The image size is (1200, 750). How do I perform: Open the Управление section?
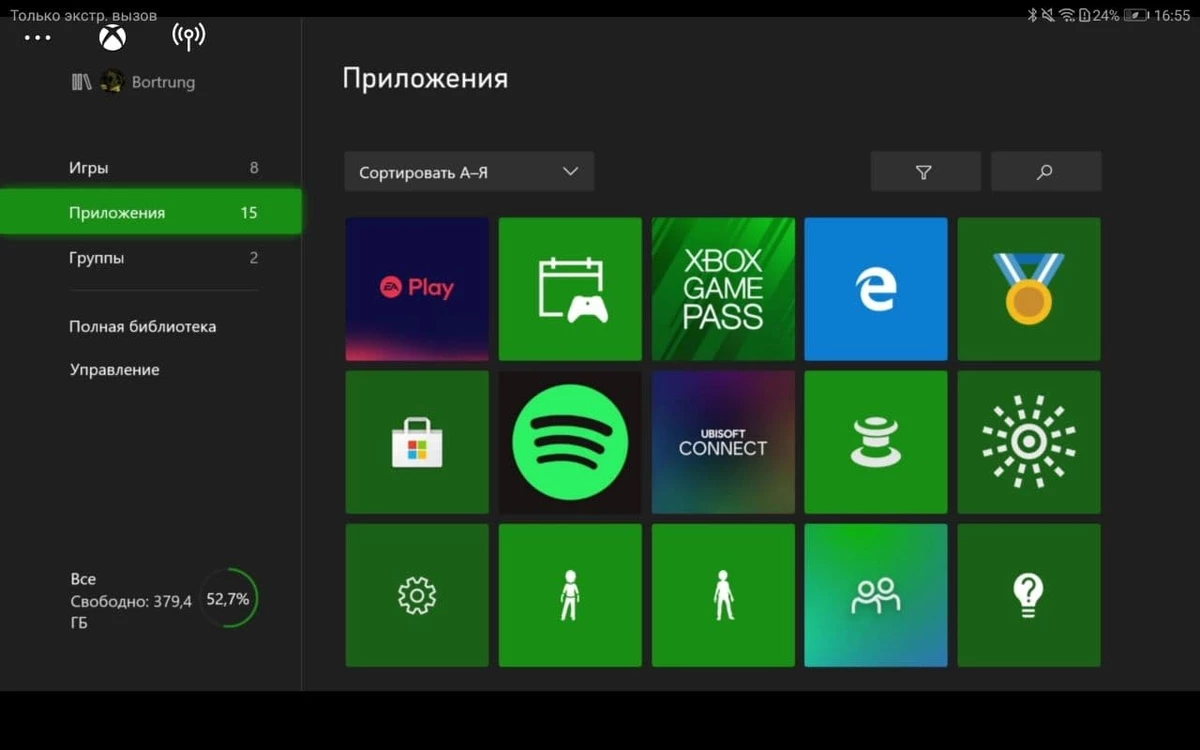tap(114, 370)
